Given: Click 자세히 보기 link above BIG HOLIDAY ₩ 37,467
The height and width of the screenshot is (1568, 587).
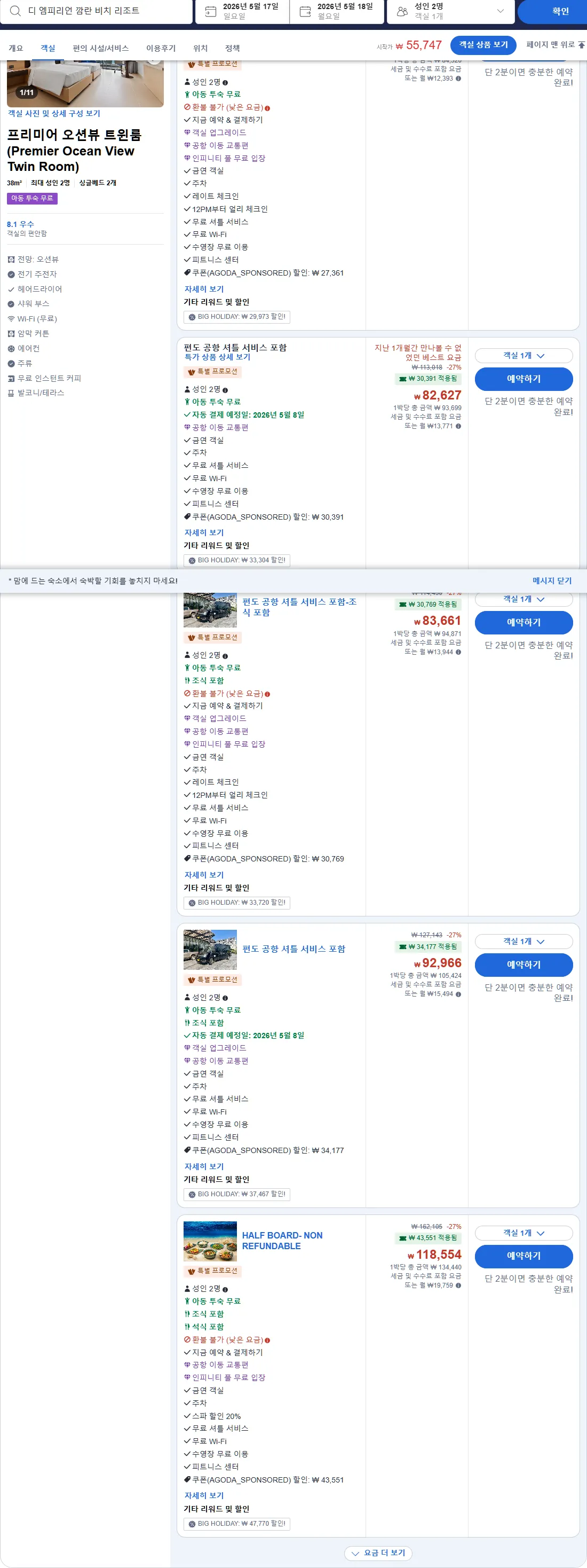Looking at the screenshot, I should pyautogui.click(x=204, y=1166).
